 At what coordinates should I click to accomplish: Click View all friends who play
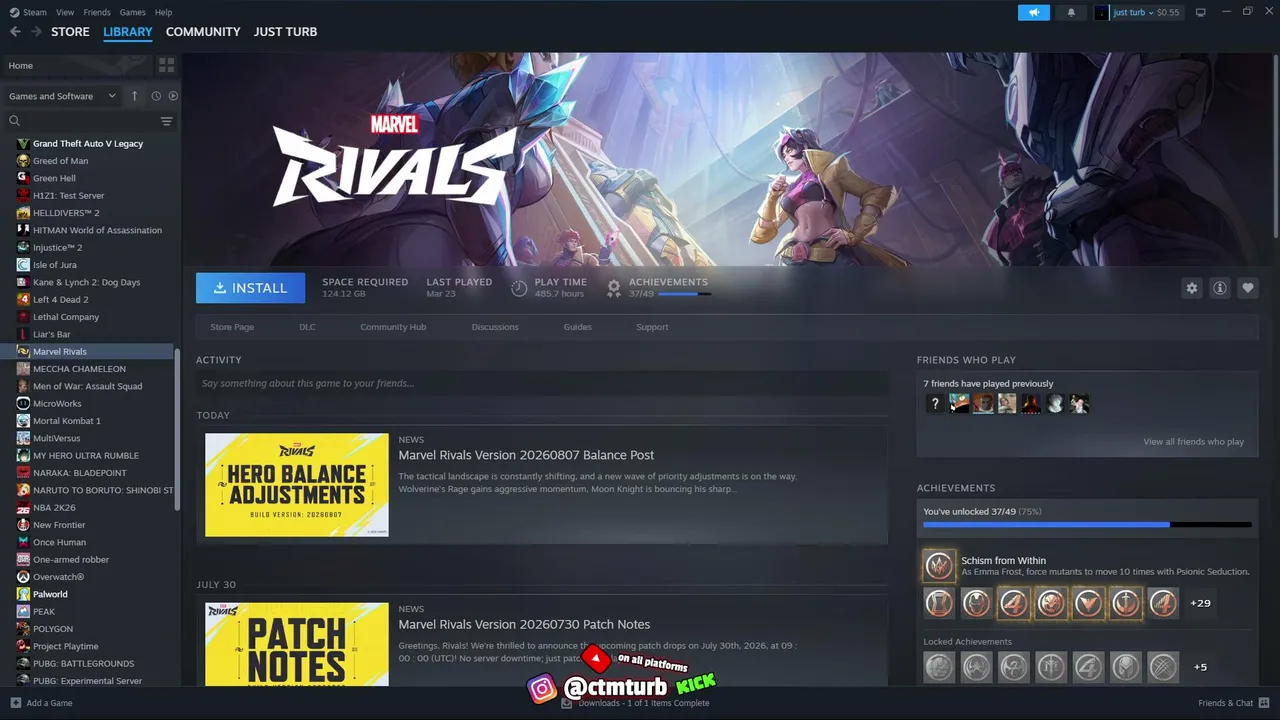(x=1193, y=442)
